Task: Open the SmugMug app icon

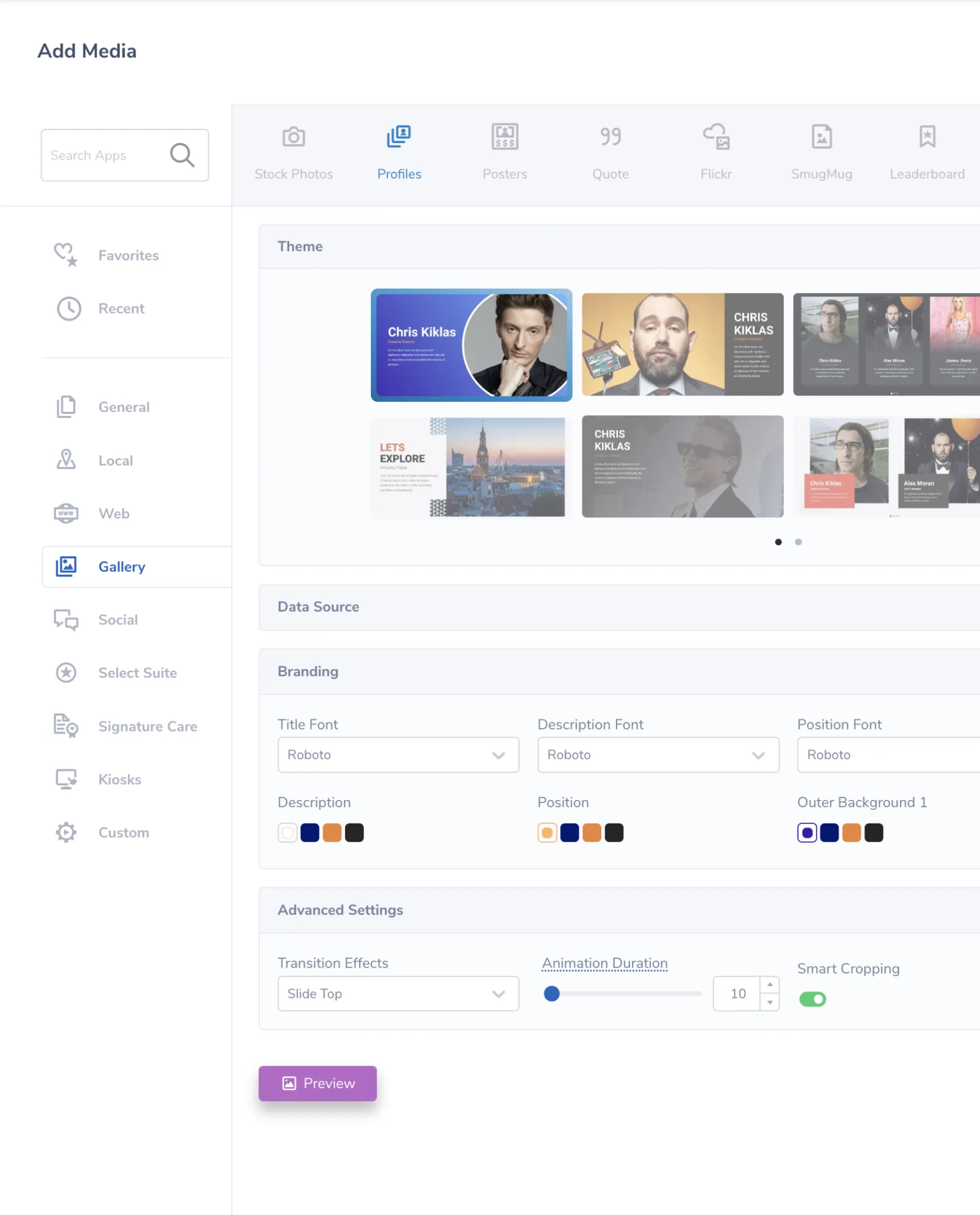Action: [x=821, y=137]
